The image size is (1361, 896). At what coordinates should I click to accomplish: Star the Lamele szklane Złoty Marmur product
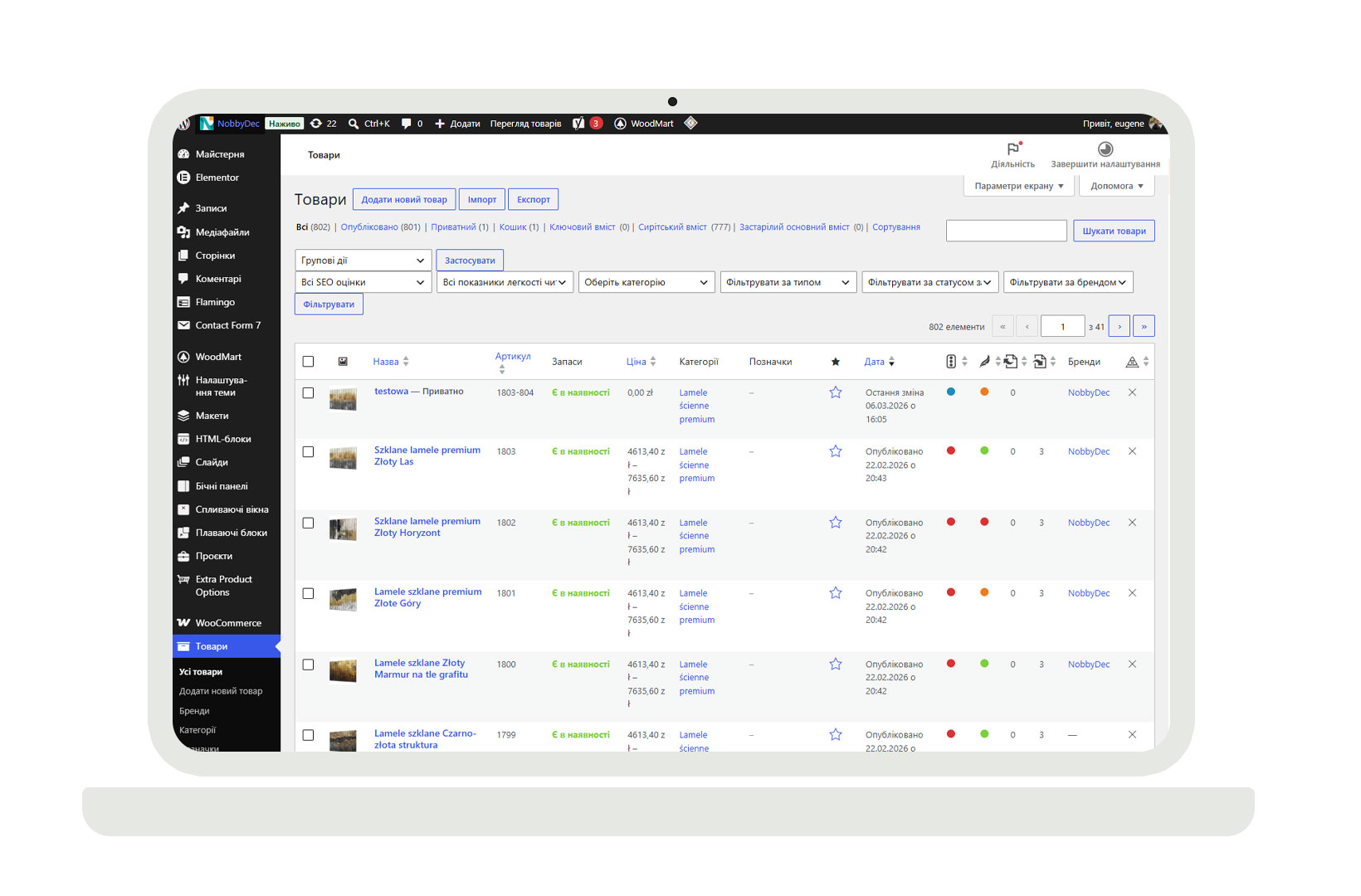coord(836,665)
